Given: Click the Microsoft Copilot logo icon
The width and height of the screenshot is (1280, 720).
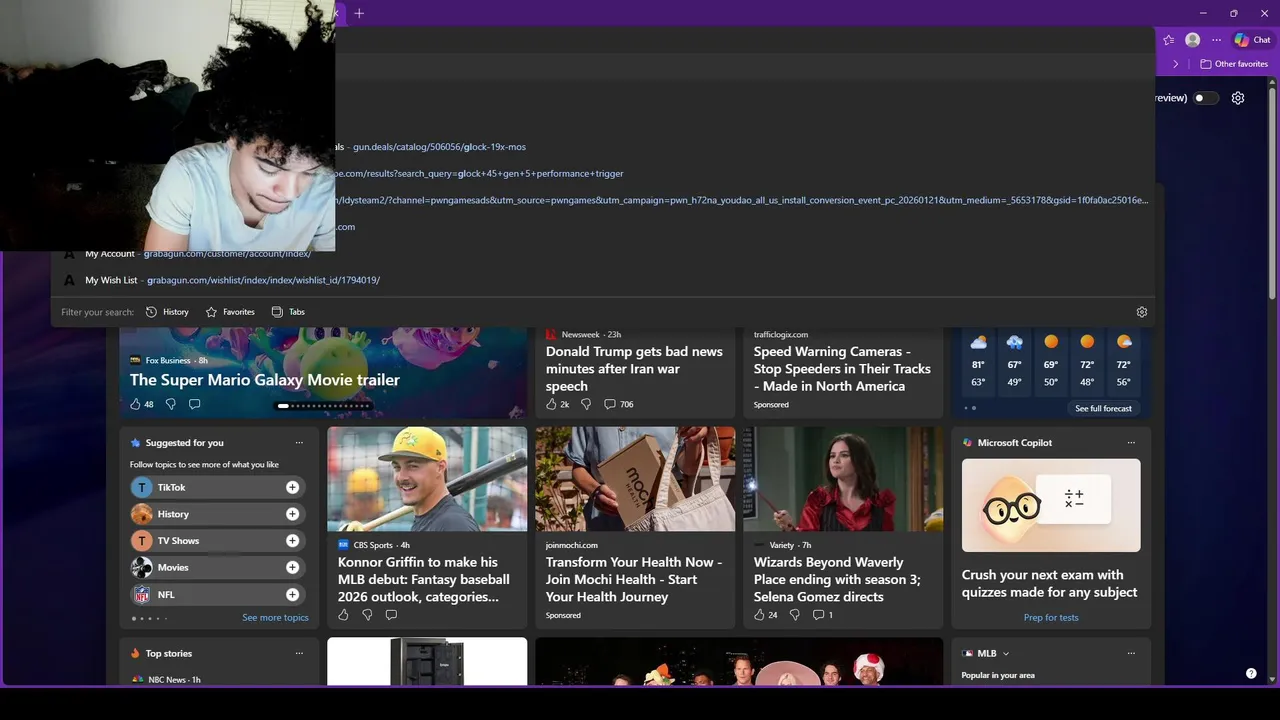Looking at the screenshot, I should point(967,443).
